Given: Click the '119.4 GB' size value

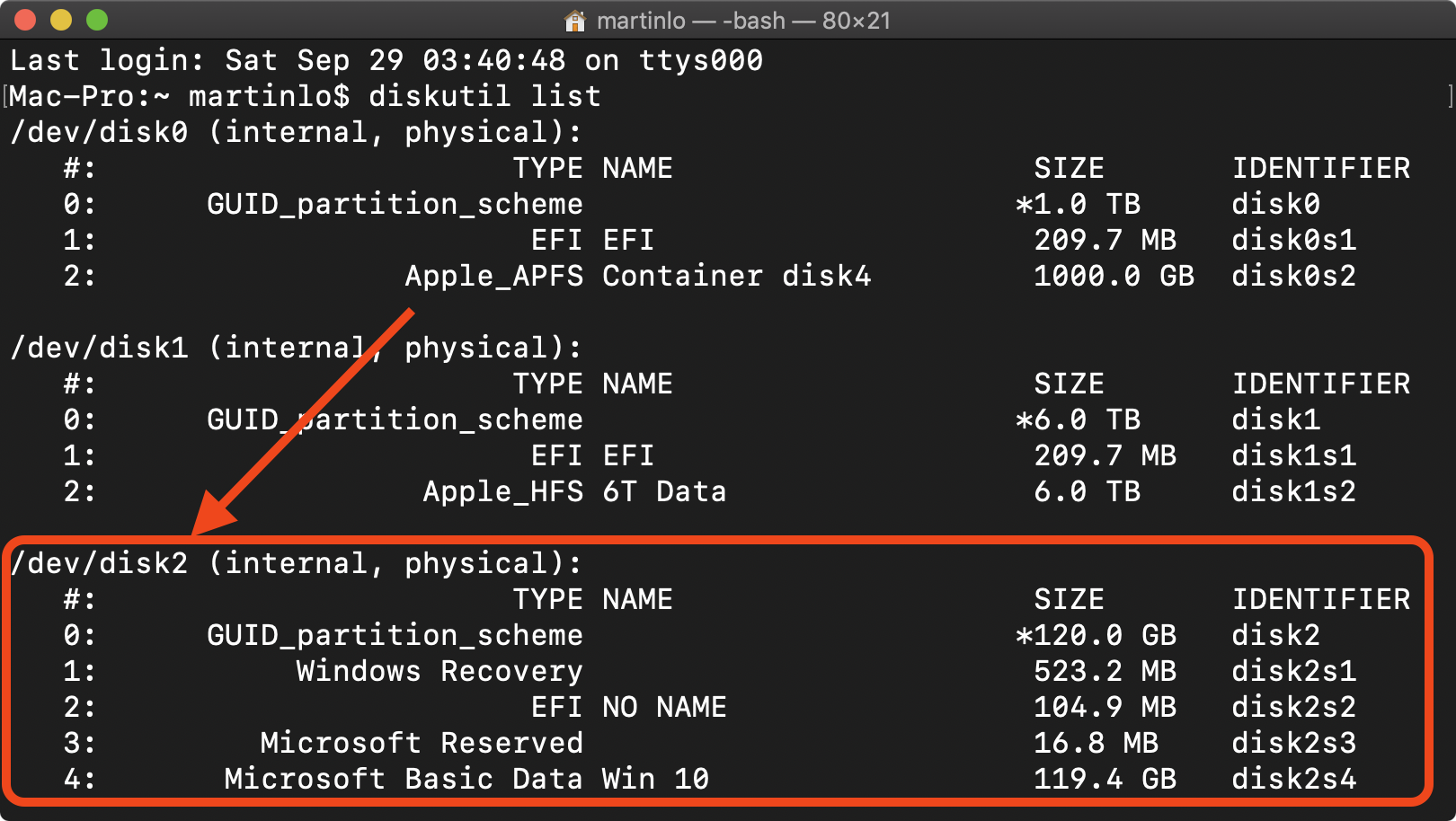Looking at the screenshot, I should click(x=1105, y=779).
